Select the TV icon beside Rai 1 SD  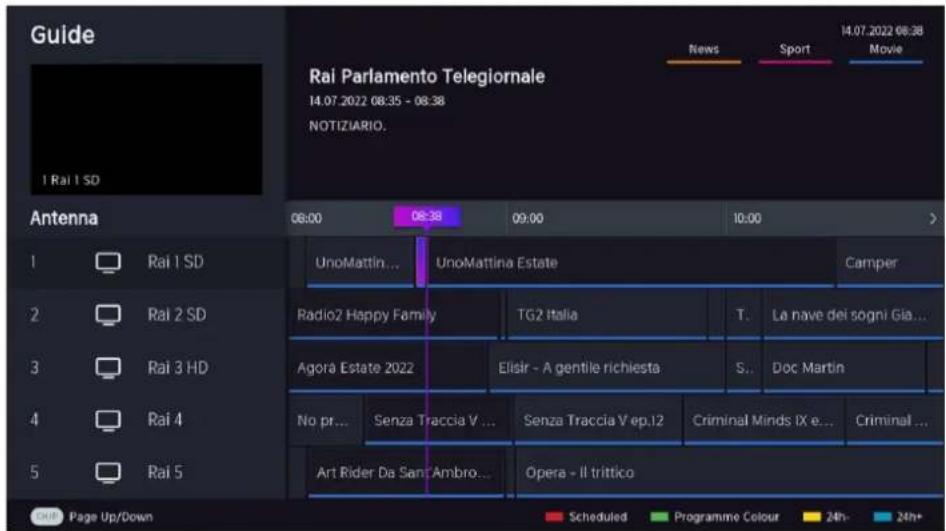[x=108, y=262]
